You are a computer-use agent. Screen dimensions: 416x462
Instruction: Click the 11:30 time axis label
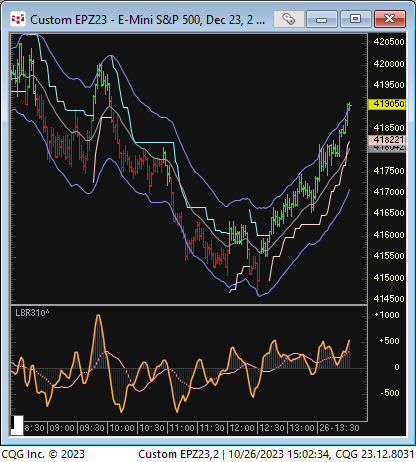tap(212, 428)
